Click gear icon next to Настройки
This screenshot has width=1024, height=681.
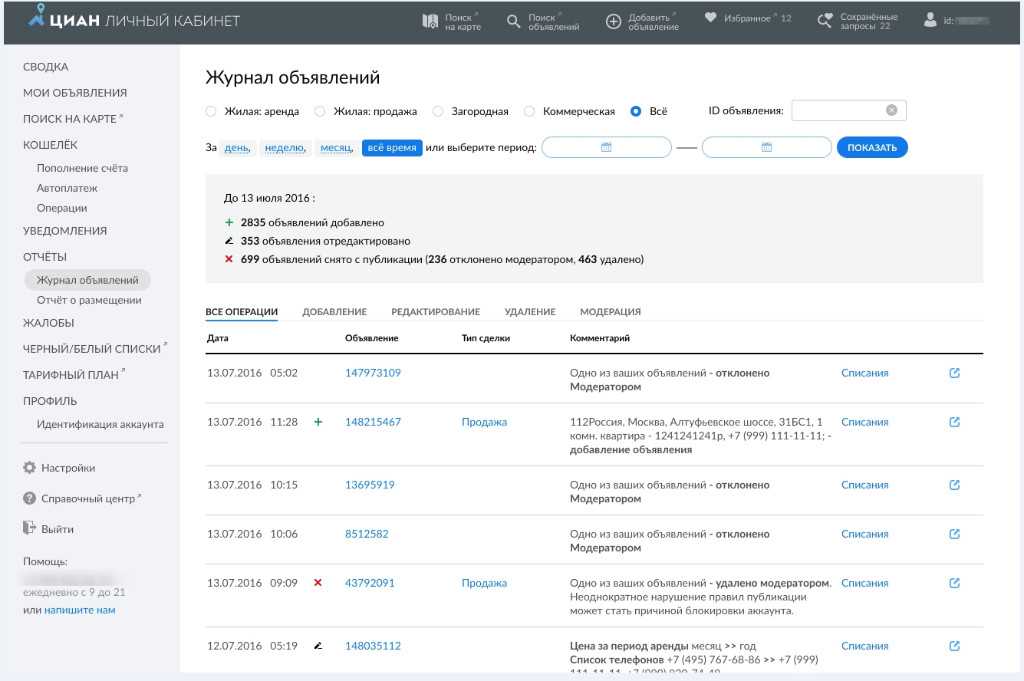pyautogui.click(x=29, y=467)
